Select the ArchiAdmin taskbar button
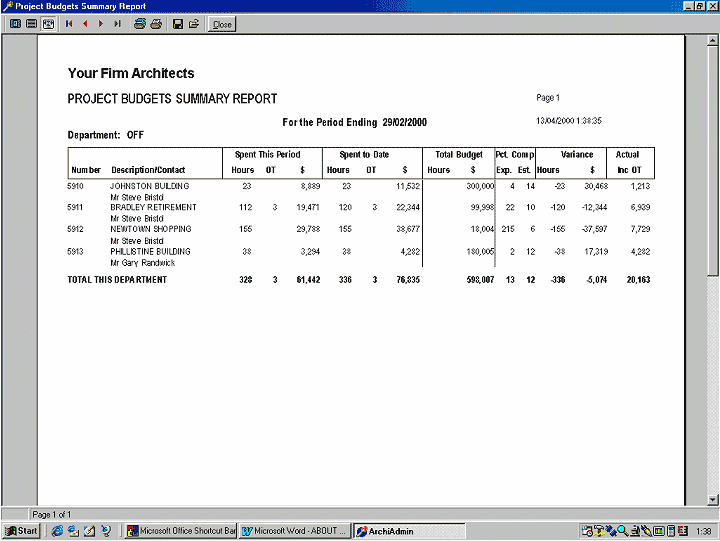This screenshot has width=720, height=541. 409,531
